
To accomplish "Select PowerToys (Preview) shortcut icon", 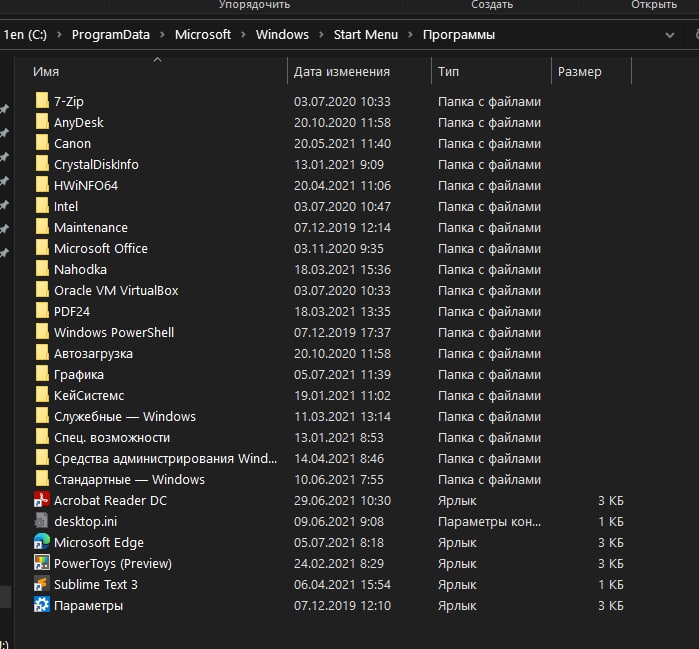I will 42,563.
